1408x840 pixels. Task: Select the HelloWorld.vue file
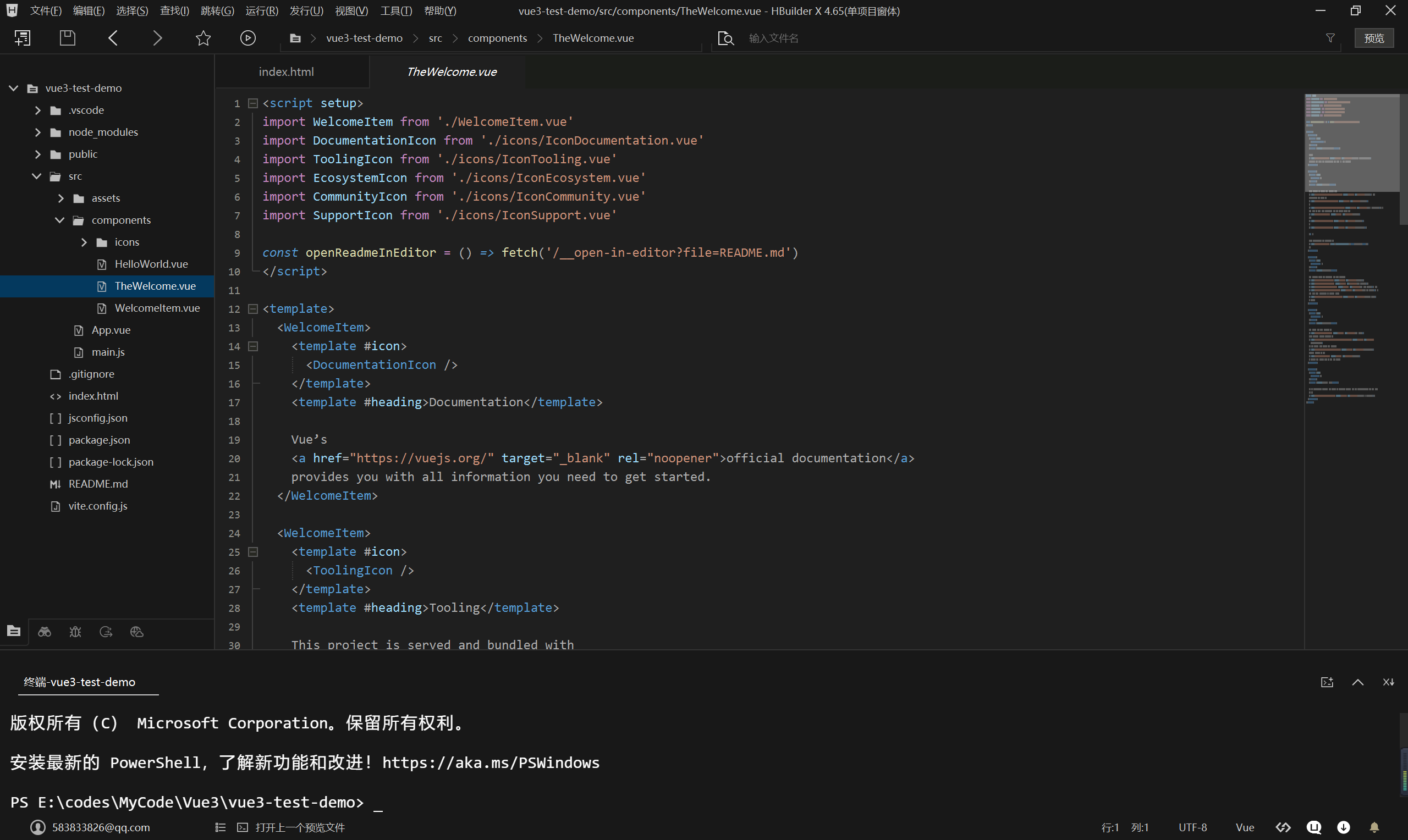[151, 263]
